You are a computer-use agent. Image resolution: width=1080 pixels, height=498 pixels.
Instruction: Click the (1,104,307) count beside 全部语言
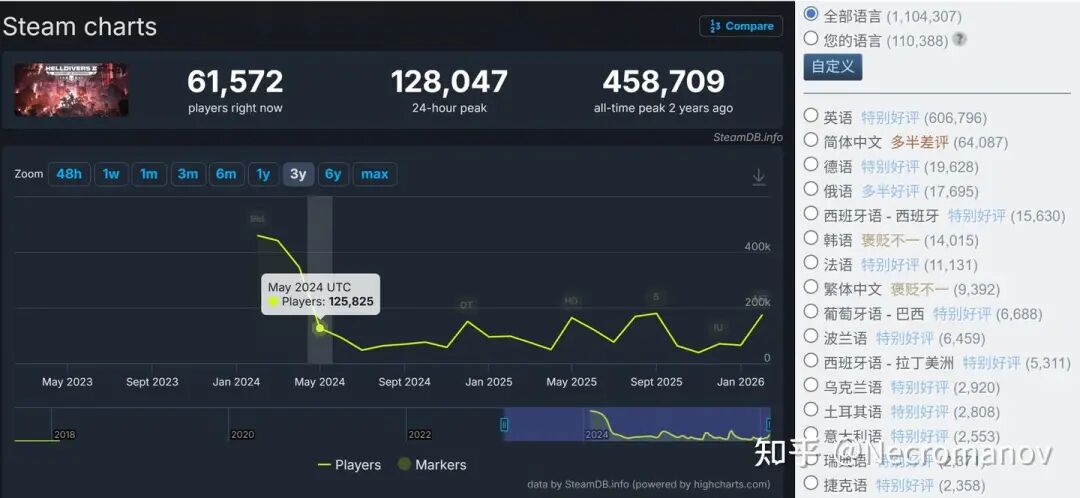click(x=924, y=15)
